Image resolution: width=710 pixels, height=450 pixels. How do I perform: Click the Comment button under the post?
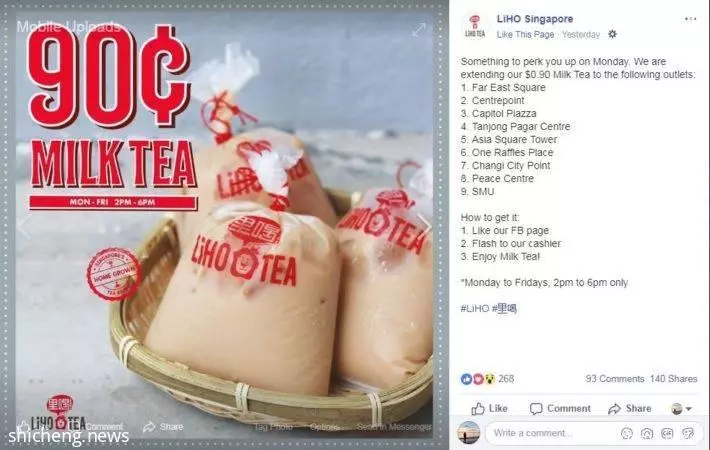pyautogui.click(x=560, y=408)
